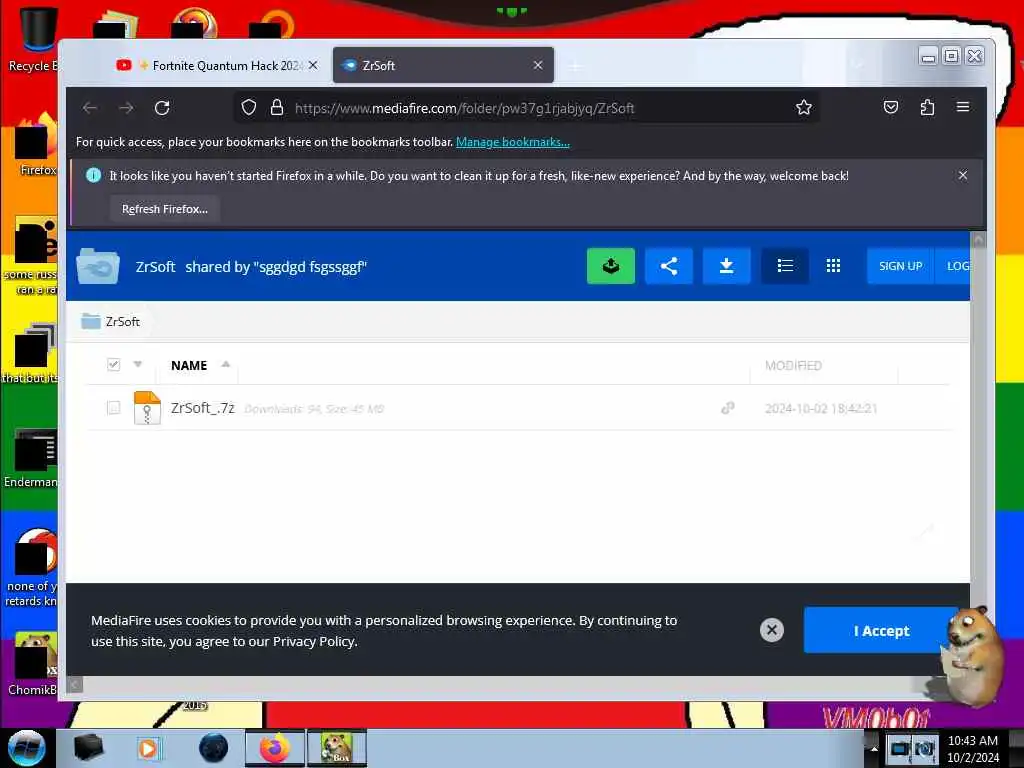This screenshot has width=1024, height=768.
Task: Open the Save to Pocket button
Action: (891, 107)
